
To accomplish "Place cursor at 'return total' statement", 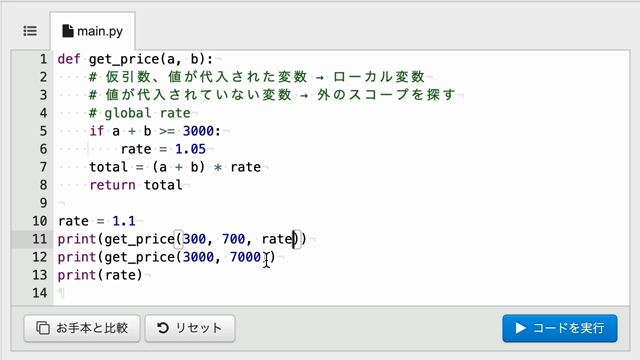I will click(x=136, y=185).
